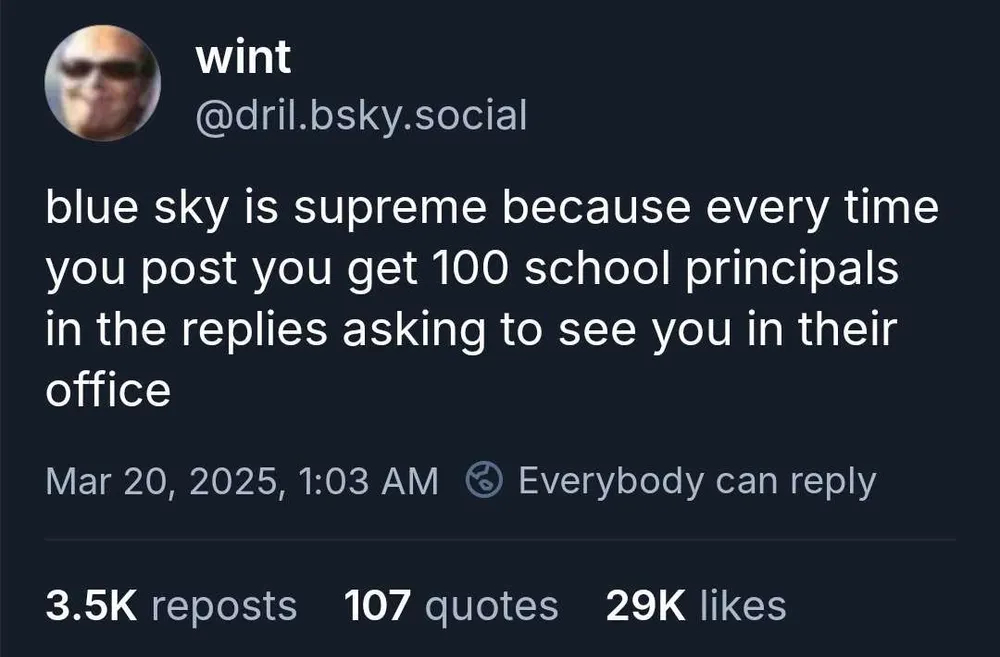Click the word "quotes" in stats
The width and height of the screenshot is (1000, 657).
point(491,605)
